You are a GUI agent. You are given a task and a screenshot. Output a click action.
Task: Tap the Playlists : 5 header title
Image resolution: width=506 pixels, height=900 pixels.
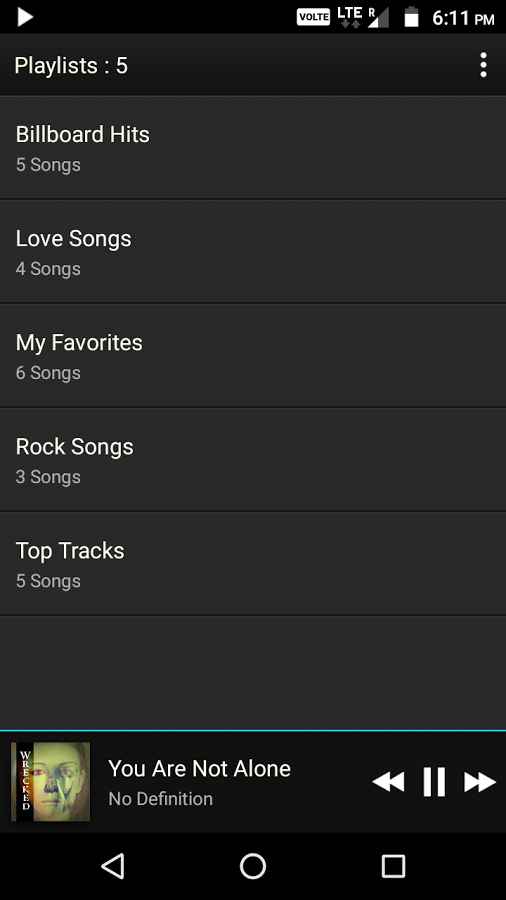(71, 65)
